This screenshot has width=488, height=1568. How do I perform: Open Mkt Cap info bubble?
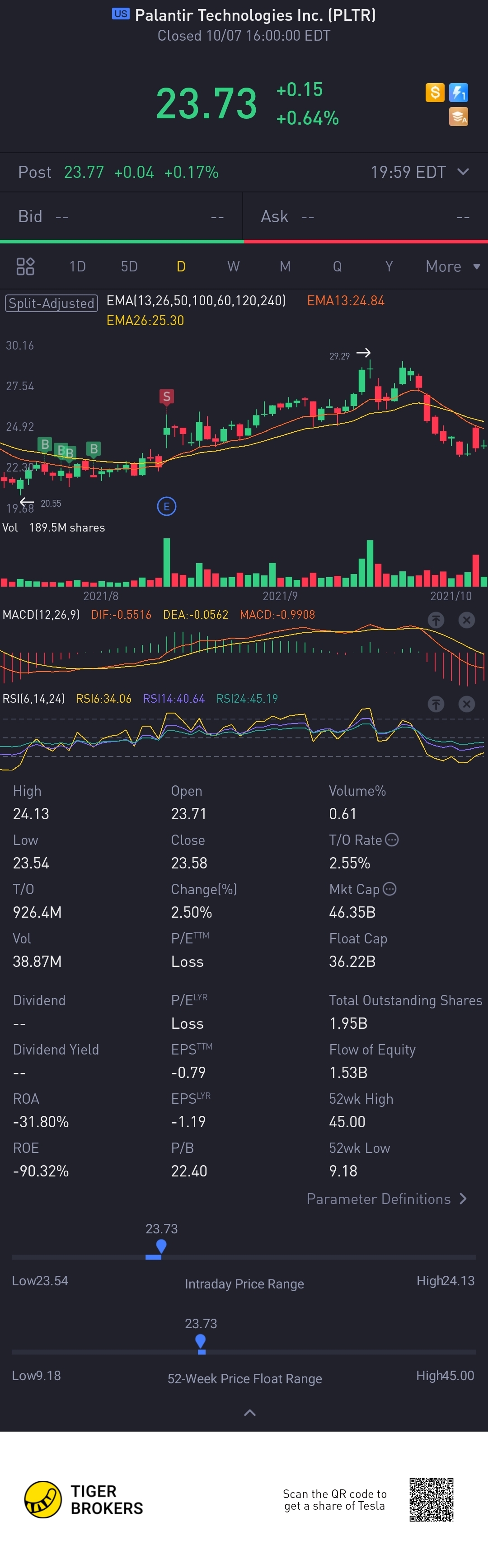[389, 889]
